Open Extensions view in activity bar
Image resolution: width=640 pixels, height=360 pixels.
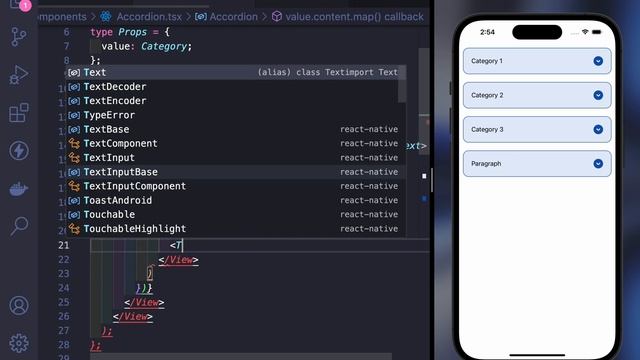point(18,113)
